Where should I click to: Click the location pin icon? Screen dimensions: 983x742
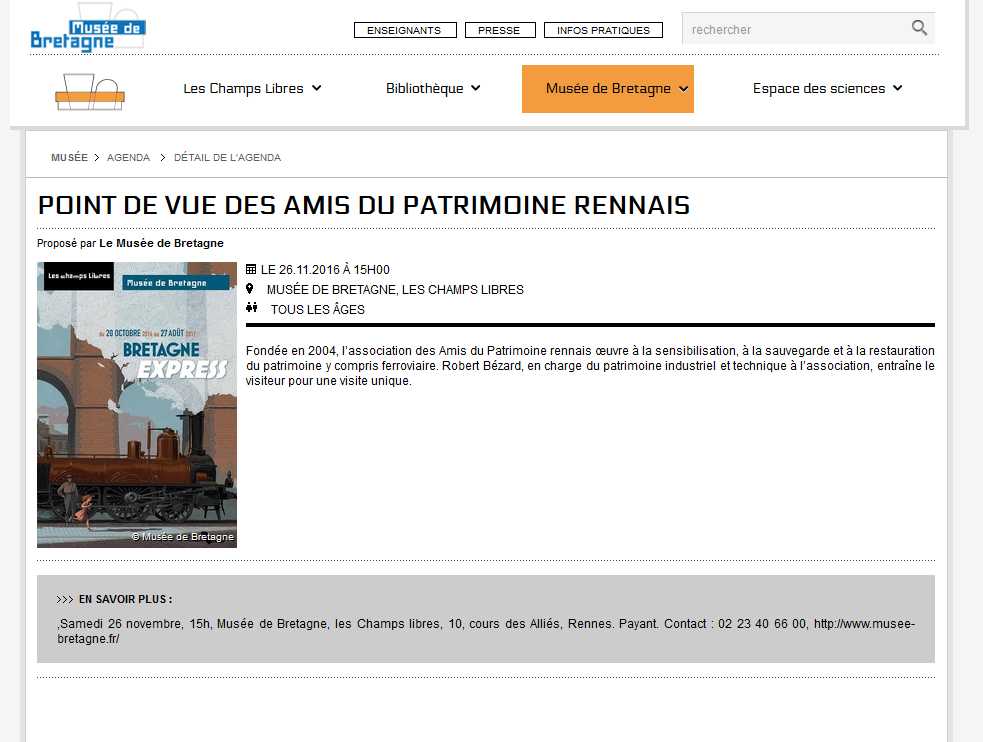click(250, 289)
